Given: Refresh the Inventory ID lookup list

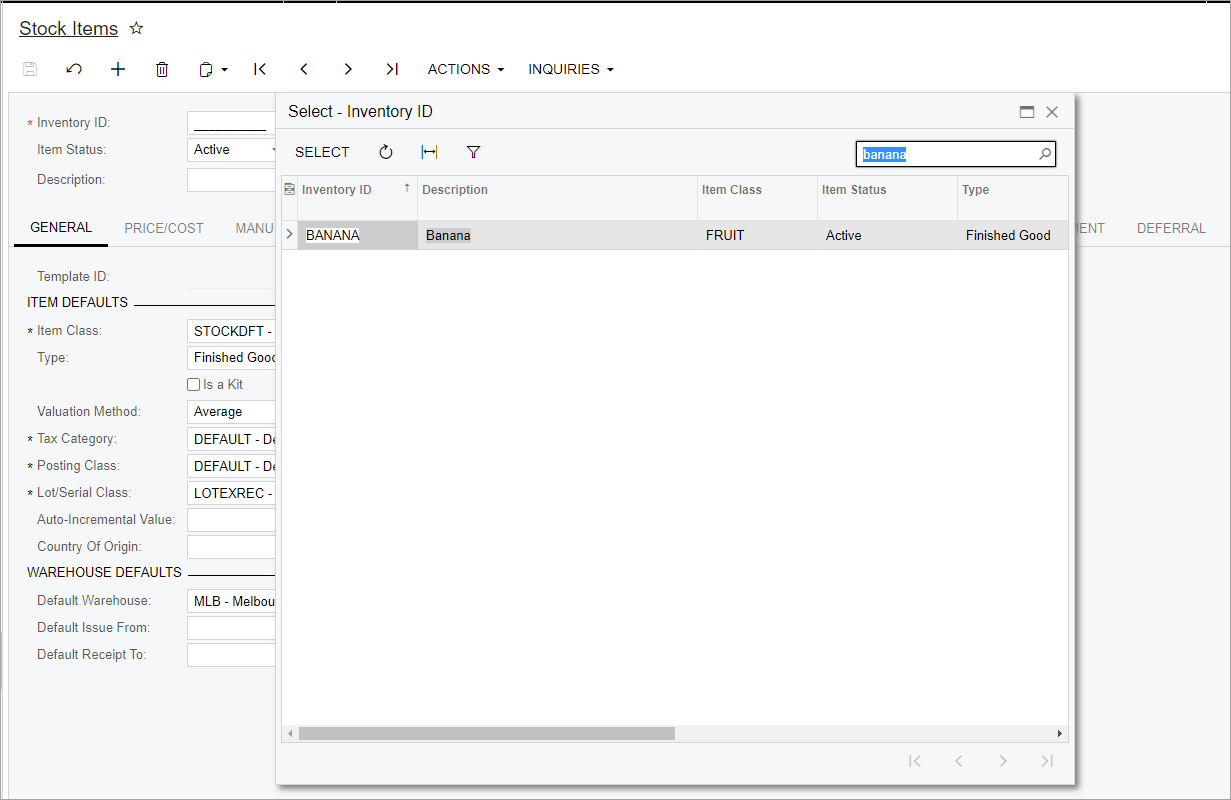Looking at the screenshot, I should click(386, 152).
